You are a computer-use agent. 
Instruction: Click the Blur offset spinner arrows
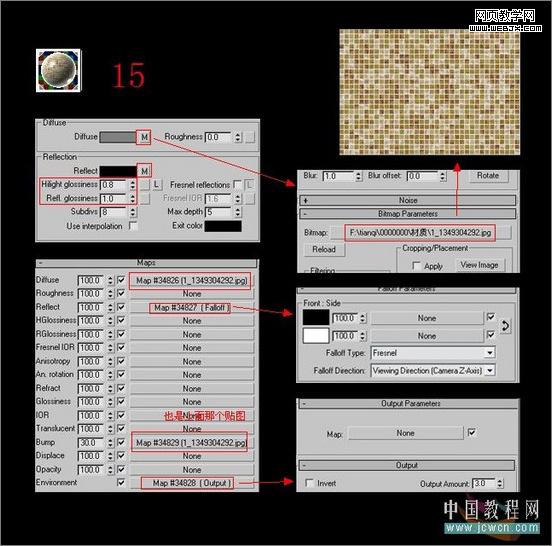click(x=443, y=176)
